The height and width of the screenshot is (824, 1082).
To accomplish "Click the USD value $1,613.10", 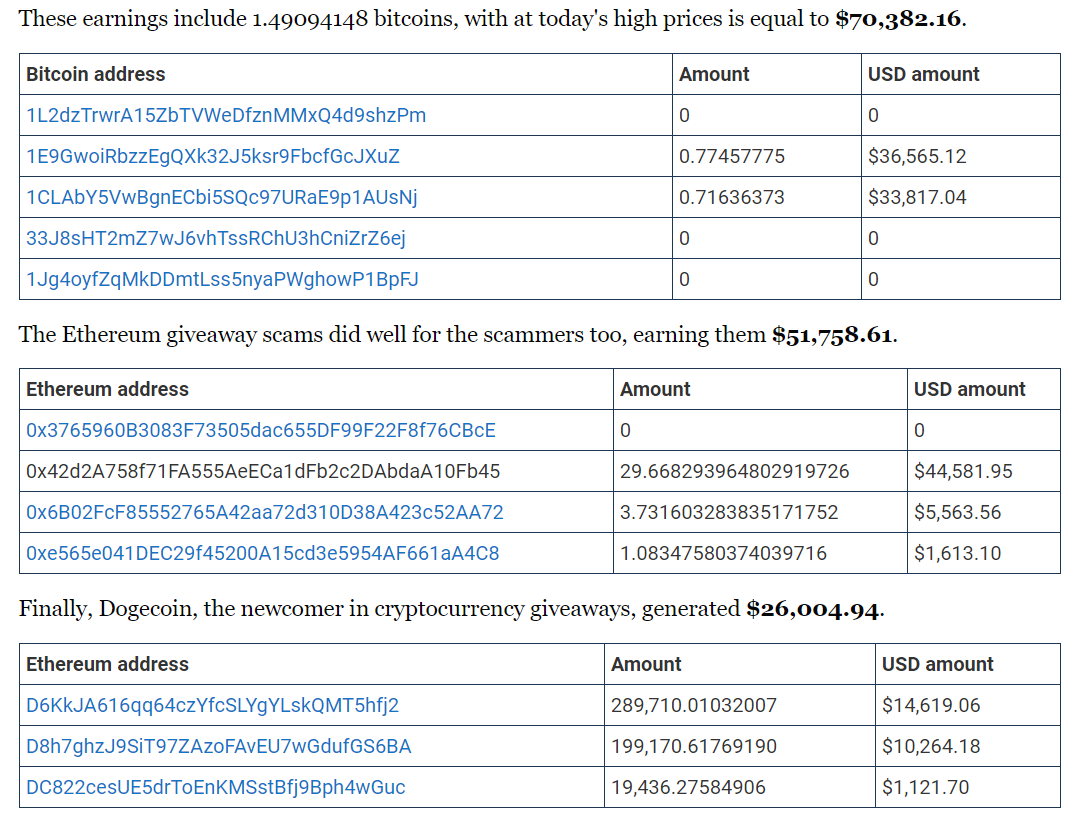I will pyautogui.click(x=958, y=553).
